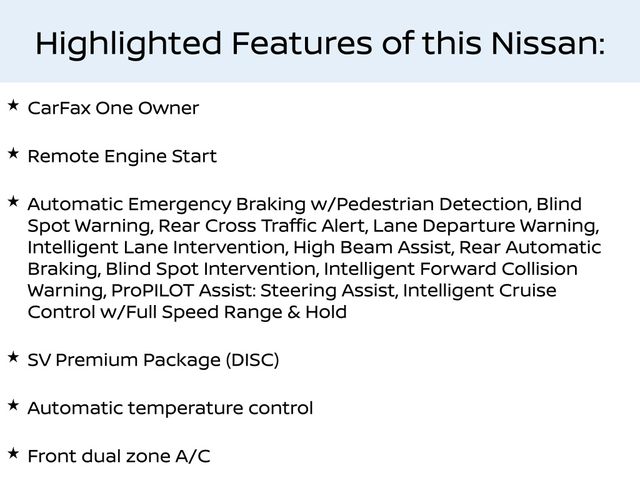Select the CarFax One Owner text
The width and height of the screenshot is (640, 480).
(x=113, y=108)
